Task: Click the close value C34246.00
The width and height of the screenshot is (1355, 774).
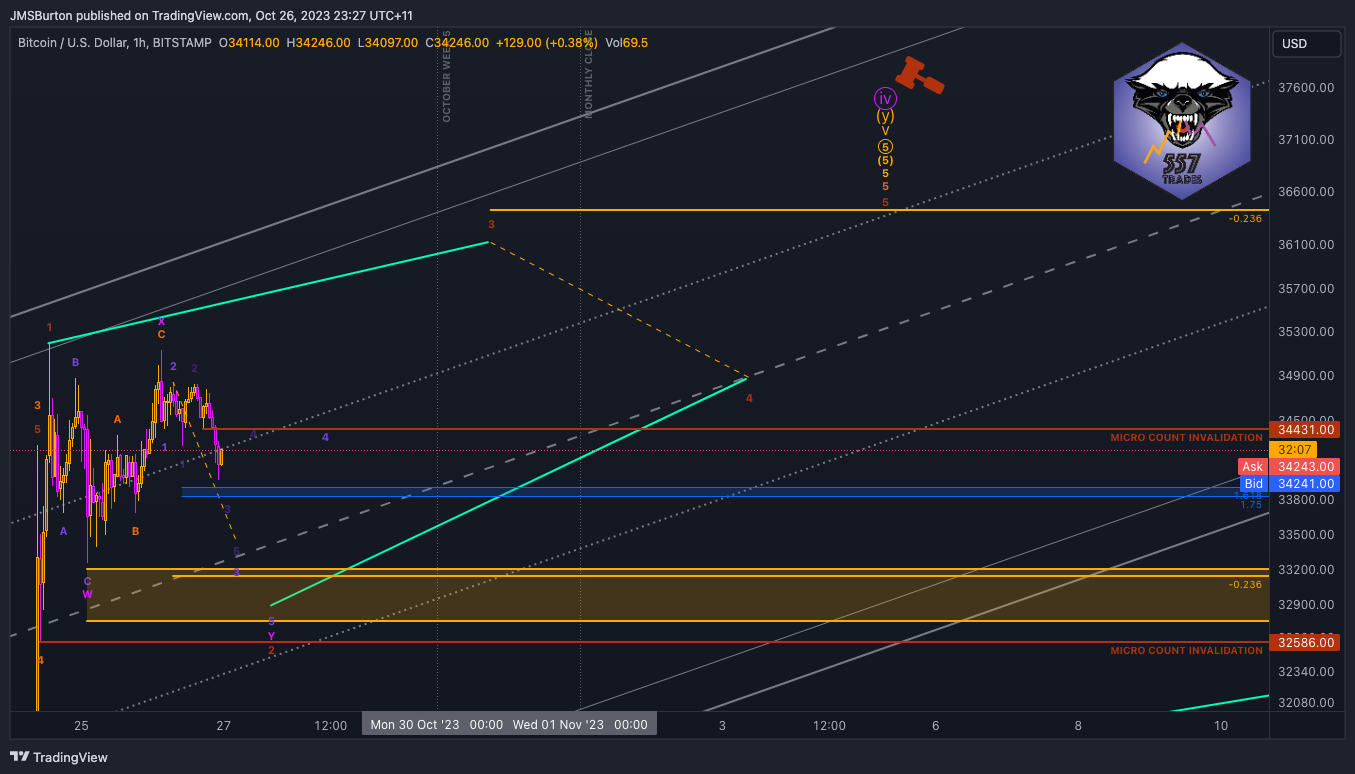Action: click(457, 43)
